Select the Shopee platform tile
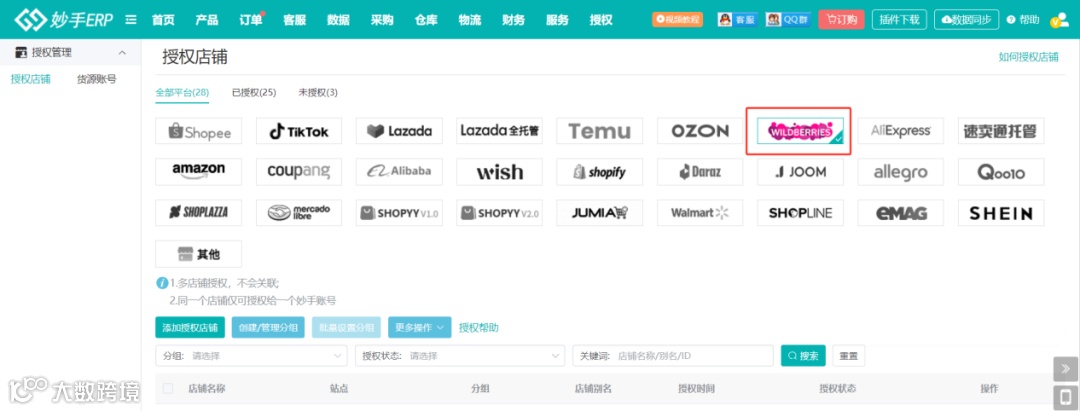This screenshot has height=411, width=1080. (198, 131)
